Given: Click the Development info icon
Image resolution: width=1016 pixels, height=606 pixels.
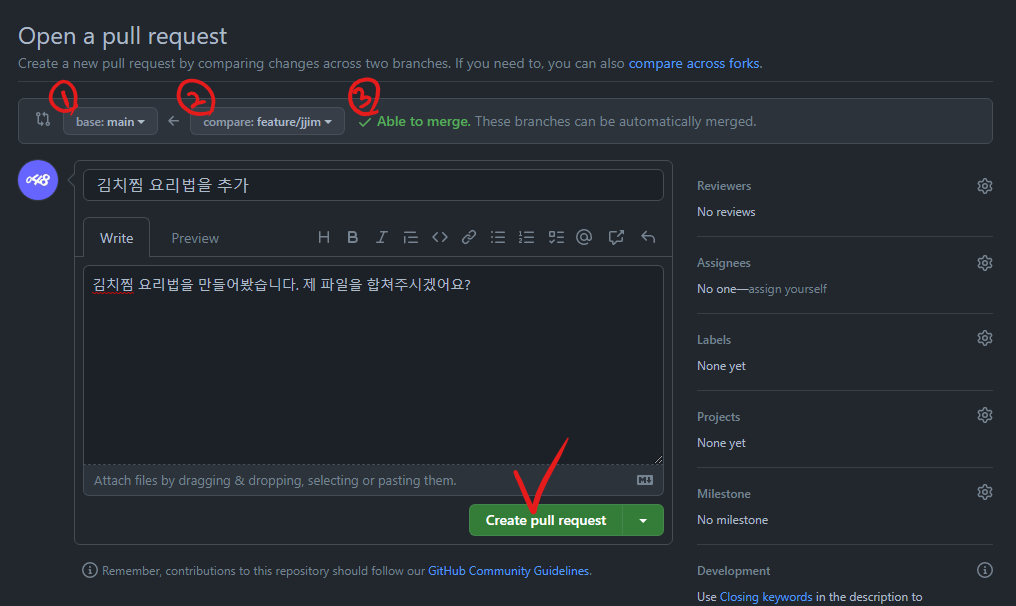Looking at the screenshot, I should [x=985, y=570].
